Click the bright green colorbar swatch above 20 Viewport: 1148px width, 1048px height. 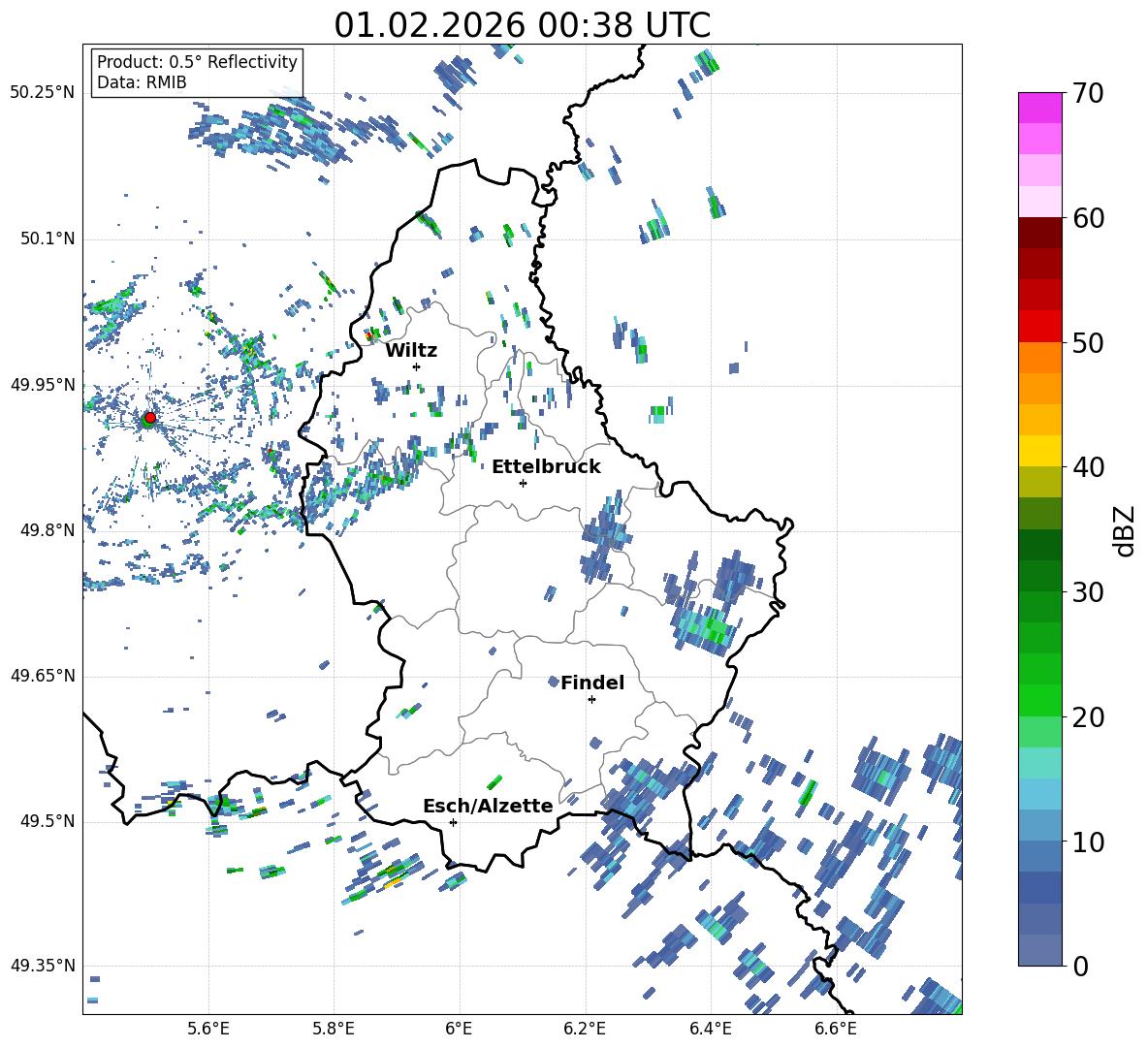(1039, 700)
